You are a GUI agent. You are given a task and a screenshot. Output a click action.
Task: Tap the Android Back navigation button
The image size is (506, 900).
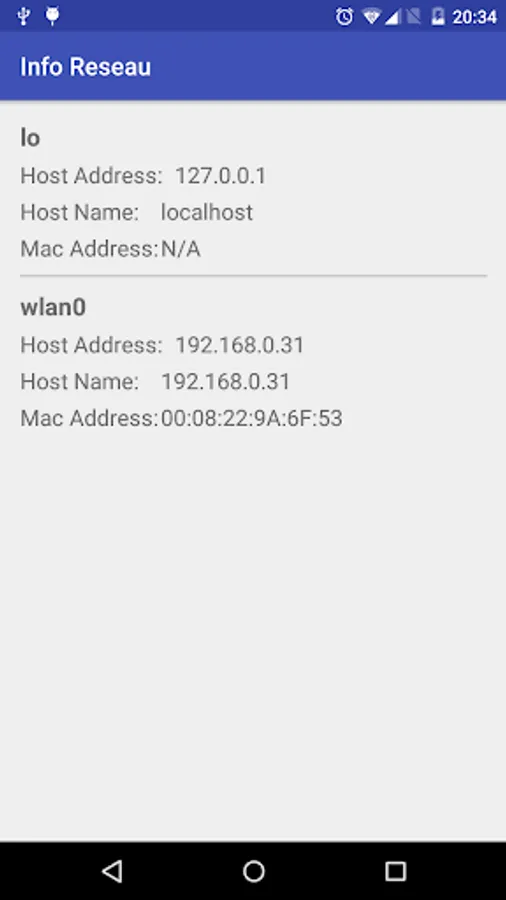[112, 871]
